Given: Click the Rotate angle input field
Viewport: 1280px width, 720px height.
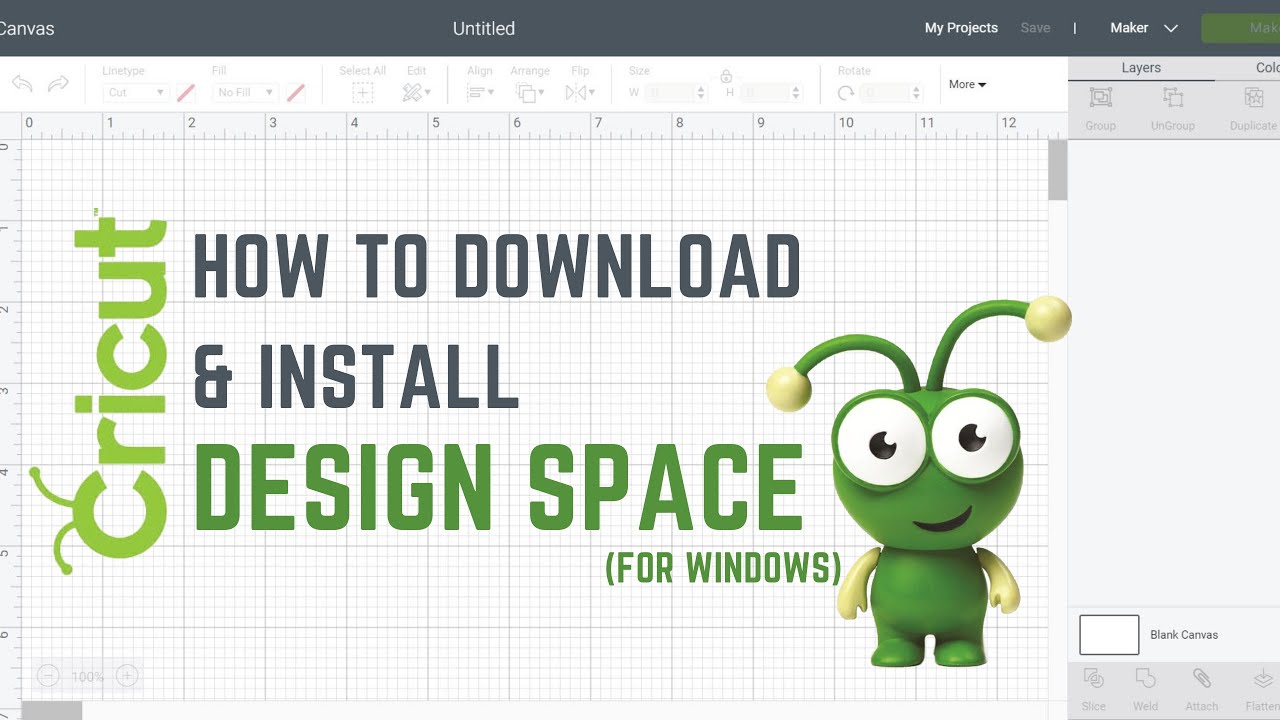Looking at the screenshot, I should tap(884, 92).
